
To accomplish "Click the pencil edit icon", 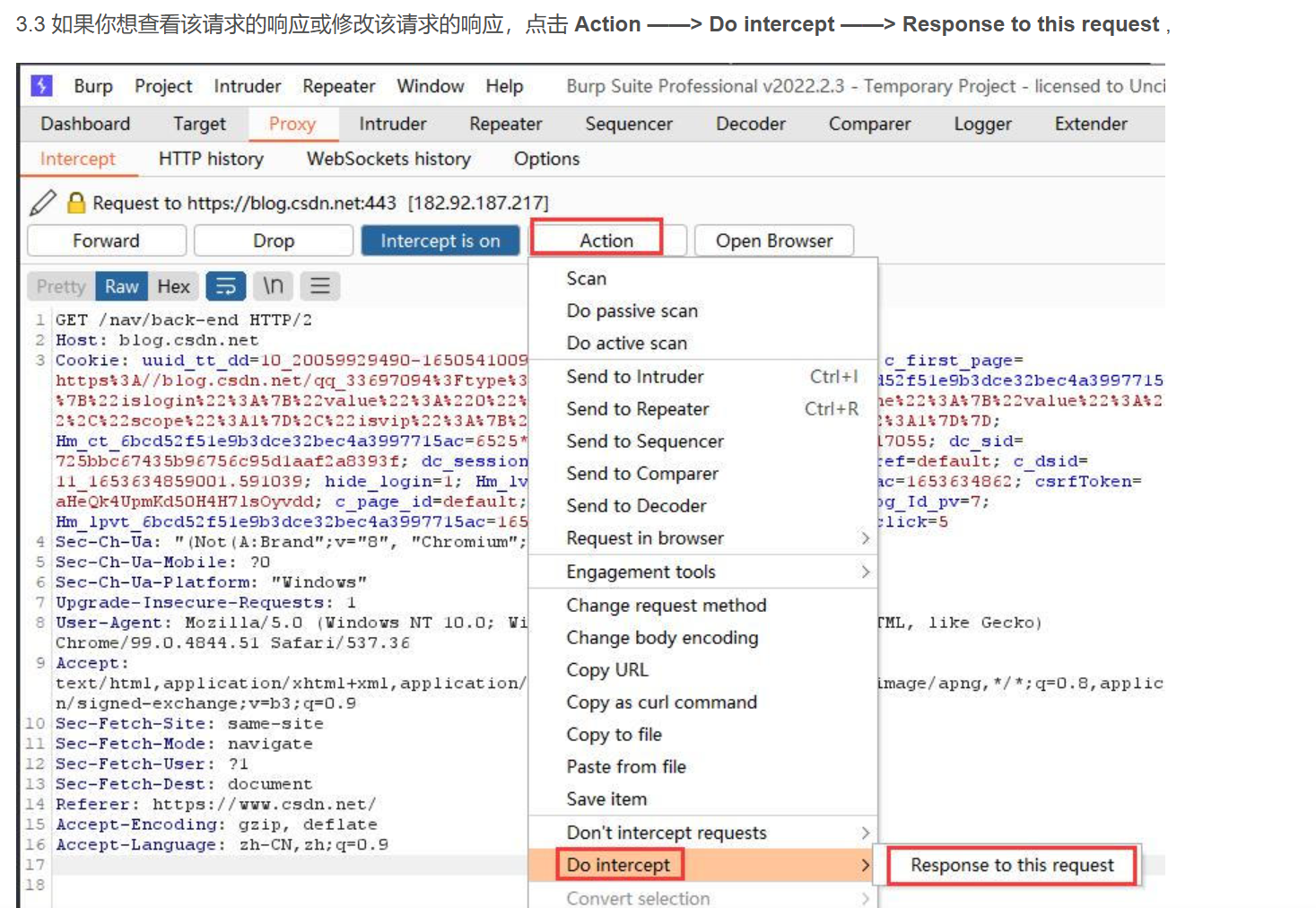I will click(42, 203).
